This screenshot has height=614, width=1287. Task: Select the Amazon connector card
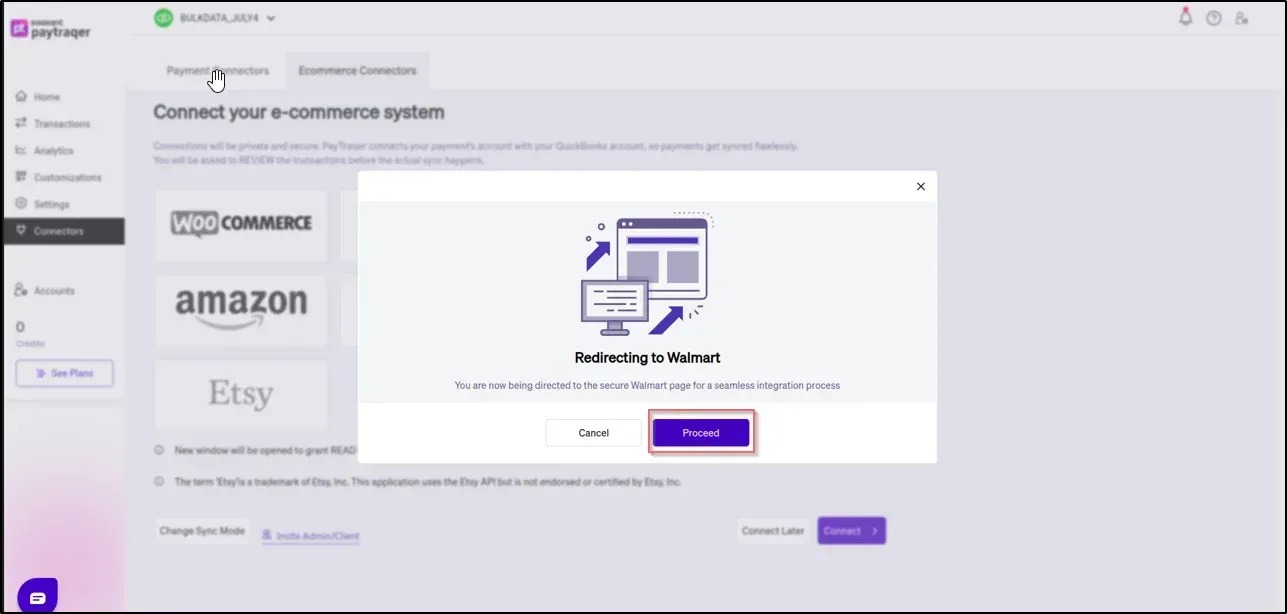click(241, 310)
